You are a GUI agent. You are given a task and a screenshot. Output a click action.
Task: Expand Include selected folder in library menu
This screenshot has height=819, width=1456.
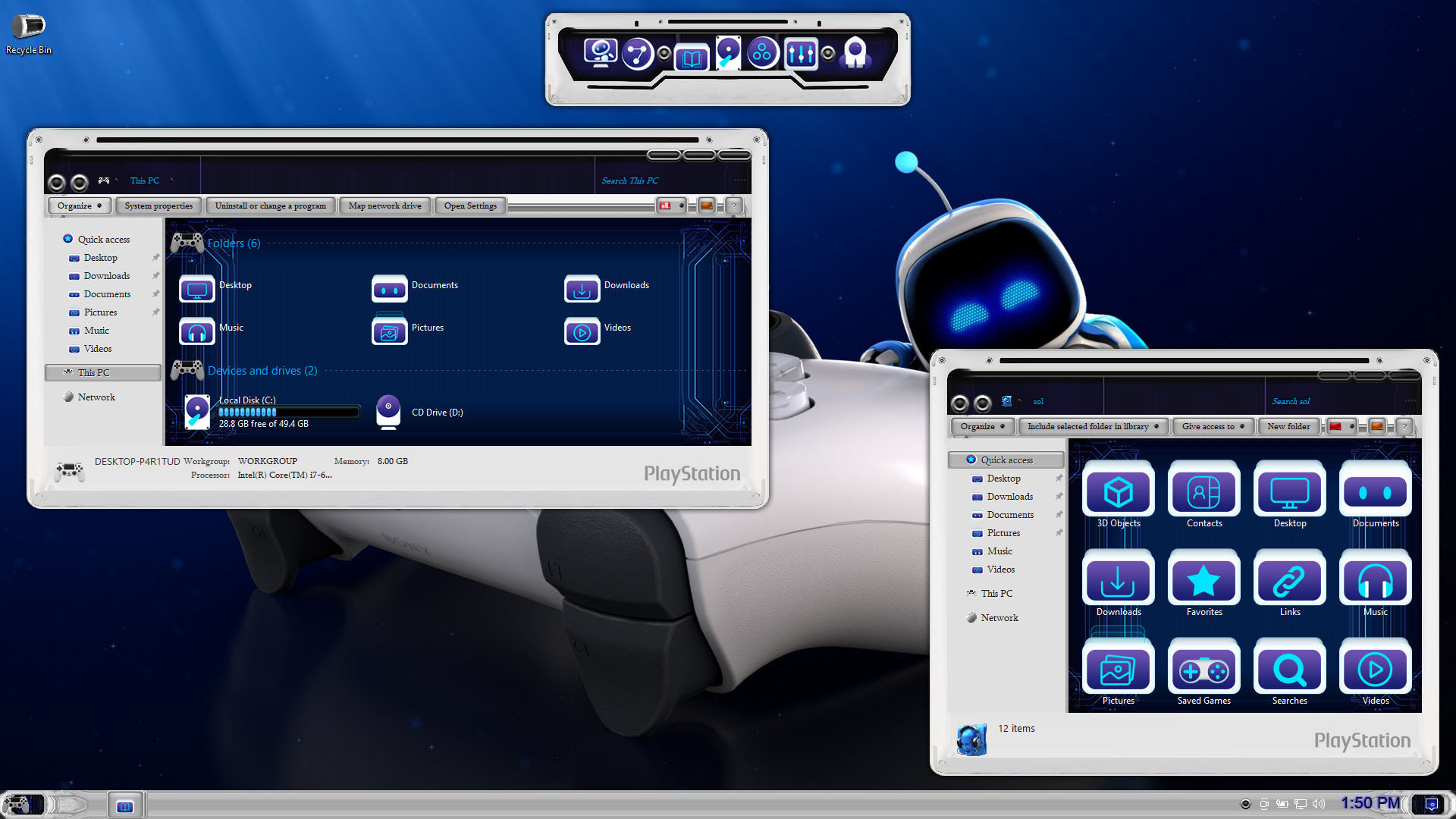point(1093,426)
